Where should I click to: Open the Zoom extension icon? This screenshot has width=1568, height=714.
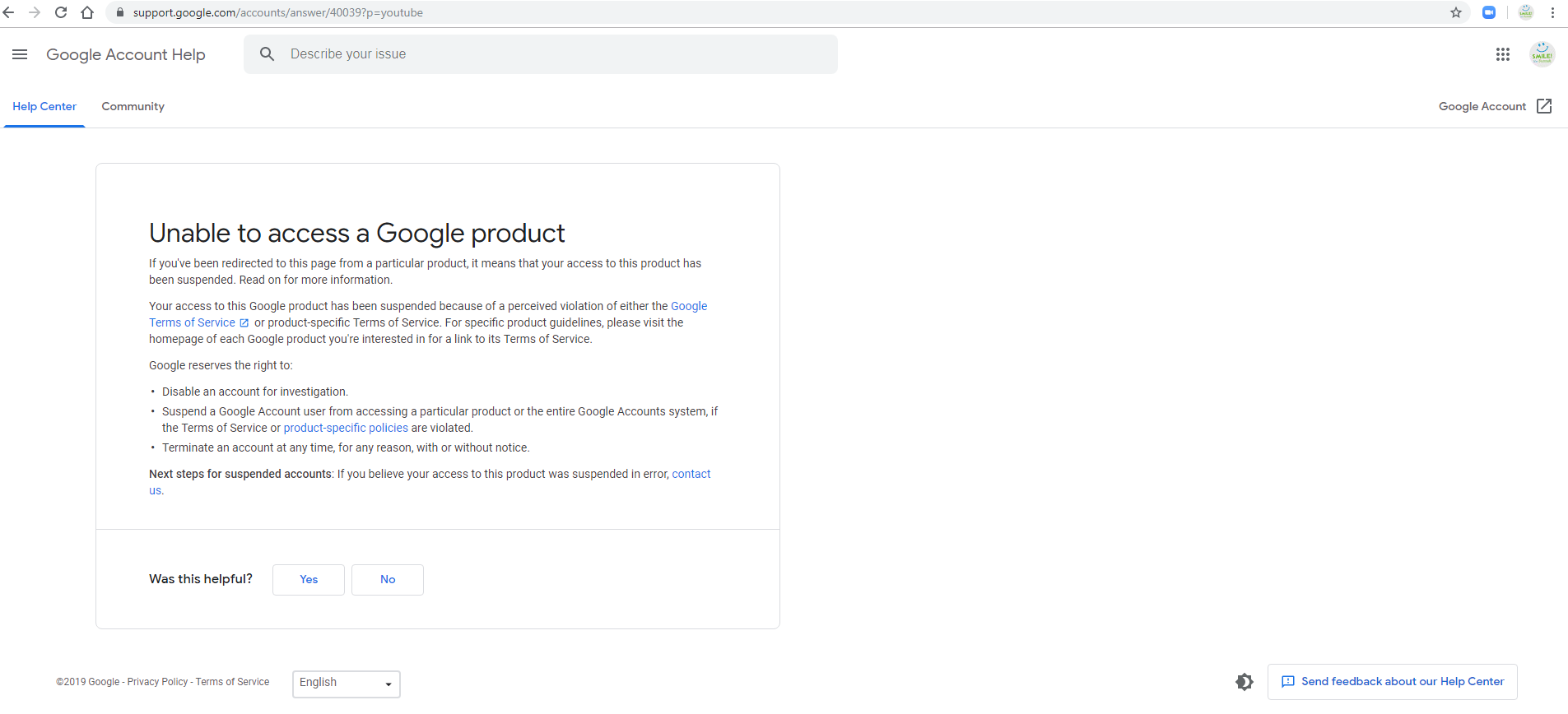coord(1489,12)
